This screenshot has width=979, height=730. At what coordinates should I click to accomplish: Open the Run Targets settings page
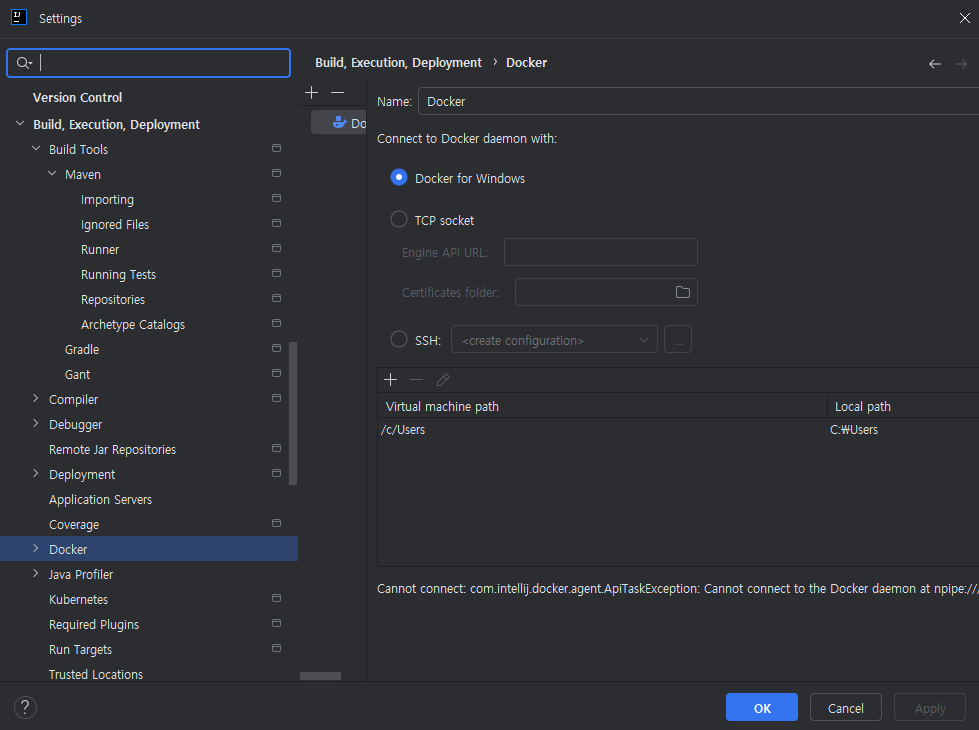(81, 649)
